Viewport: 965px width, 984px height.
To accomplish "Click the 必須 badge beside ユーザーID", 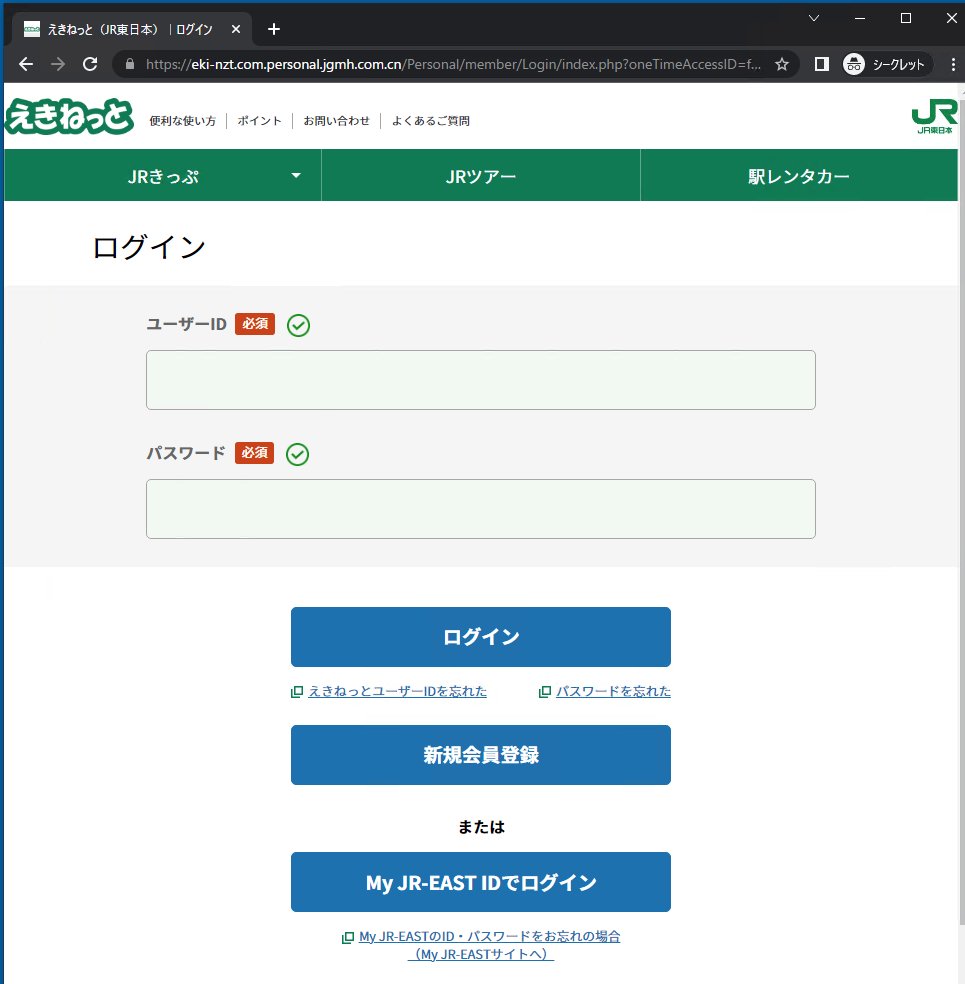I will pos(255,324).
